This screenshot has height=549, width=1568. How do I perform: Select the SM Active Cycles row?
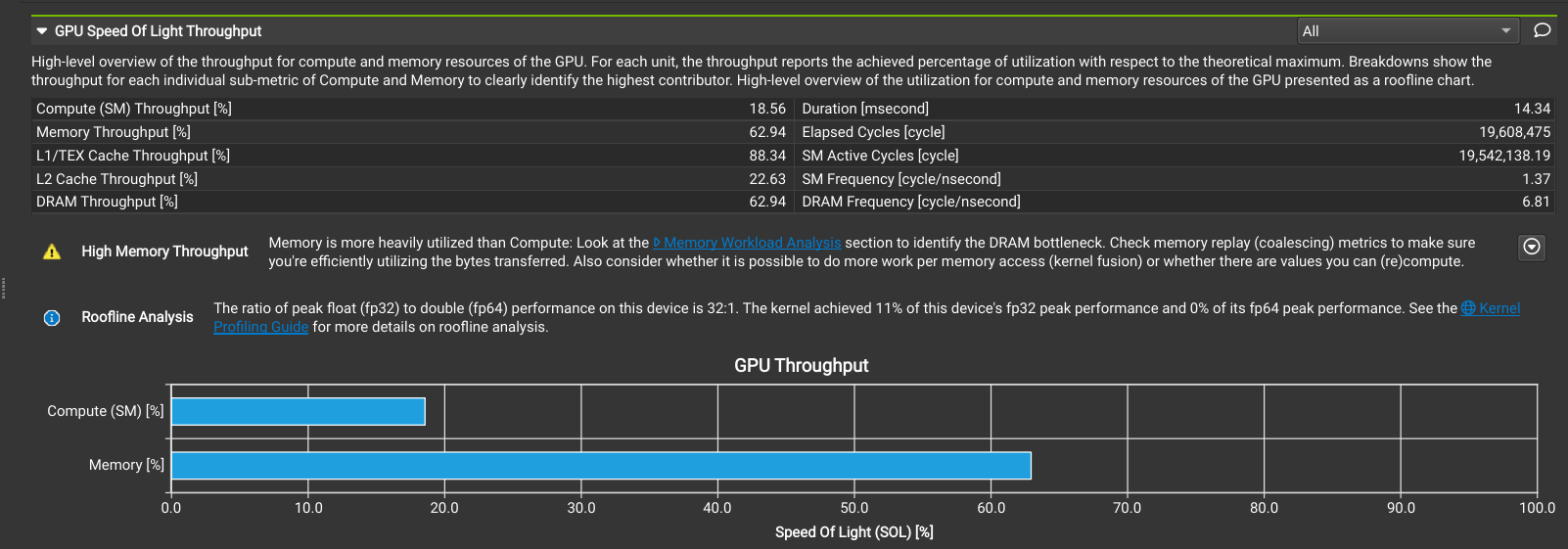click(1176, 156)
